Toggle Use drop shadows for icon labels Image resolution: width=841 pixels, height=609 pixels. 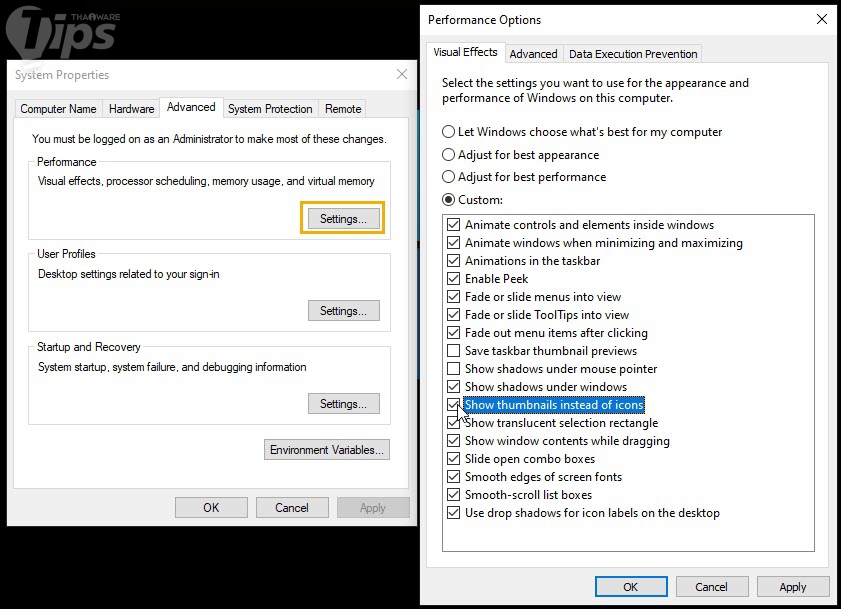click(453, 512)
